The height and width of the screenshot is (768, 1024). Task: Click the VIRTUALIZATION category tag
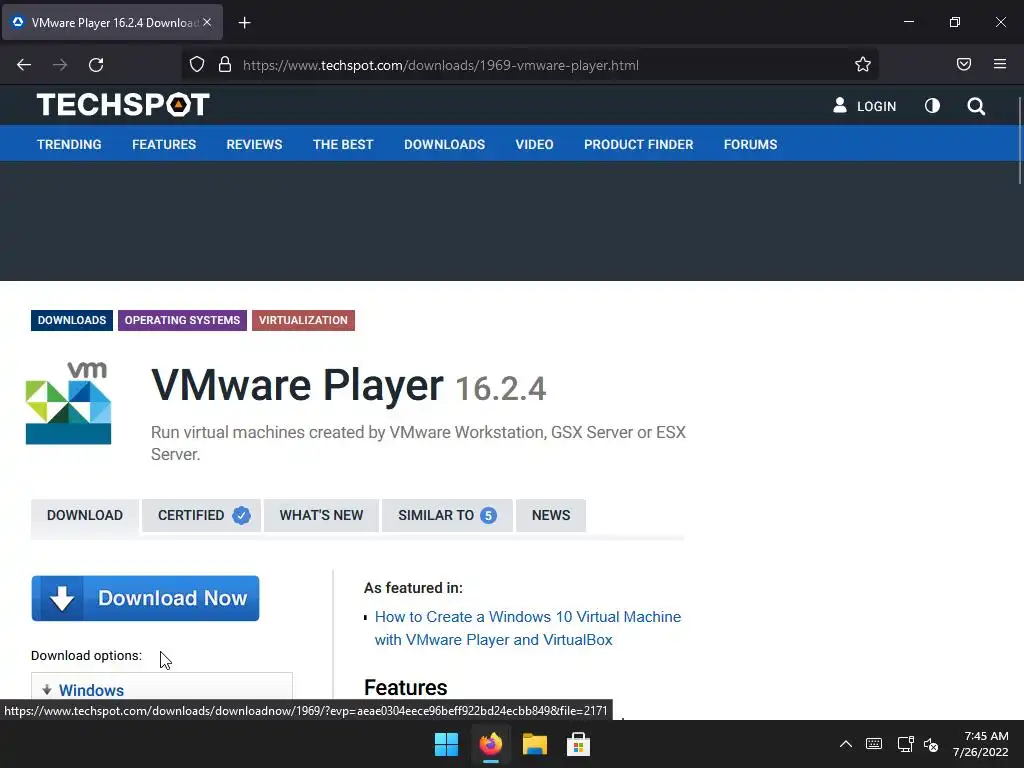(303, 320)
